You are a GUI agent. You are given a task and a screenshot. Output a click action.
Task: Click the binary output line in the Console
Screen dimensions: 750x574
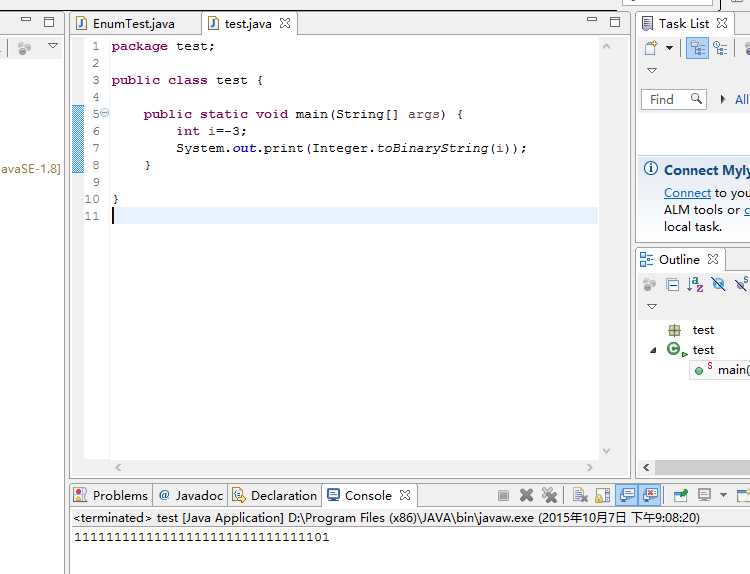coord(201,537)
